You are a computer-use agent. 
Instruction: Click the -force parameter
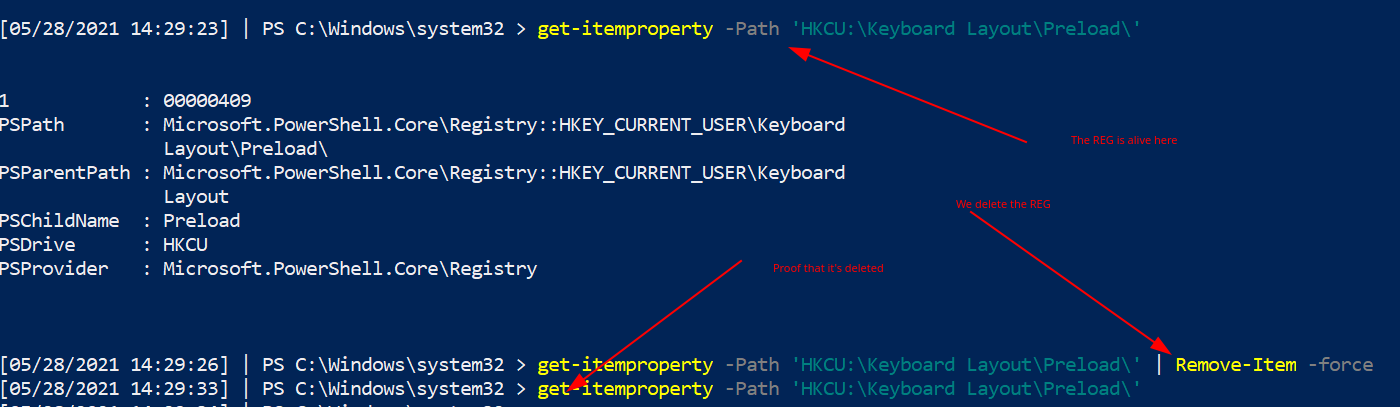tap(1340, 365)
